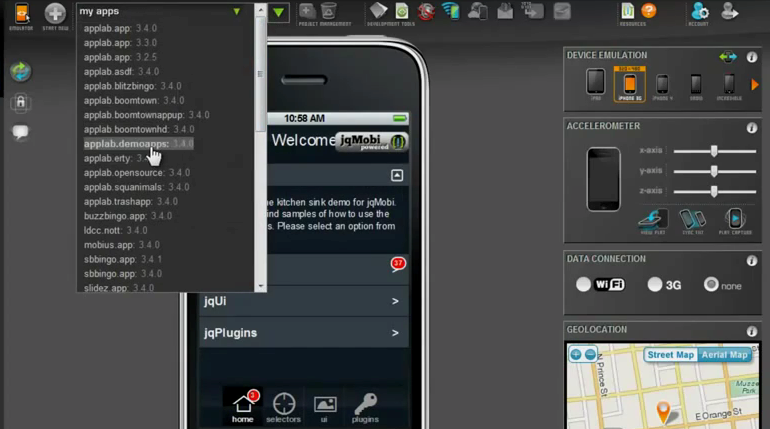
Task: Click the lock icon in left sidebar
Action: pyautogui.click(x=20, y=102)
